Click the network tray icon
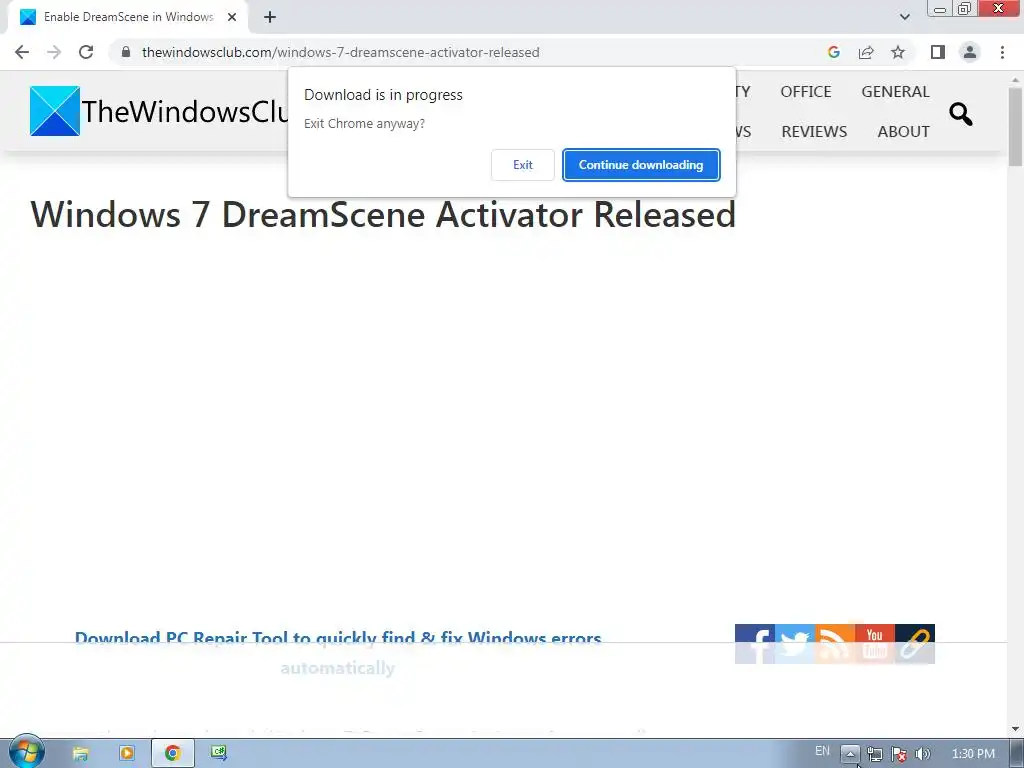Screen dimensions: 1024x768 point(875,754)
